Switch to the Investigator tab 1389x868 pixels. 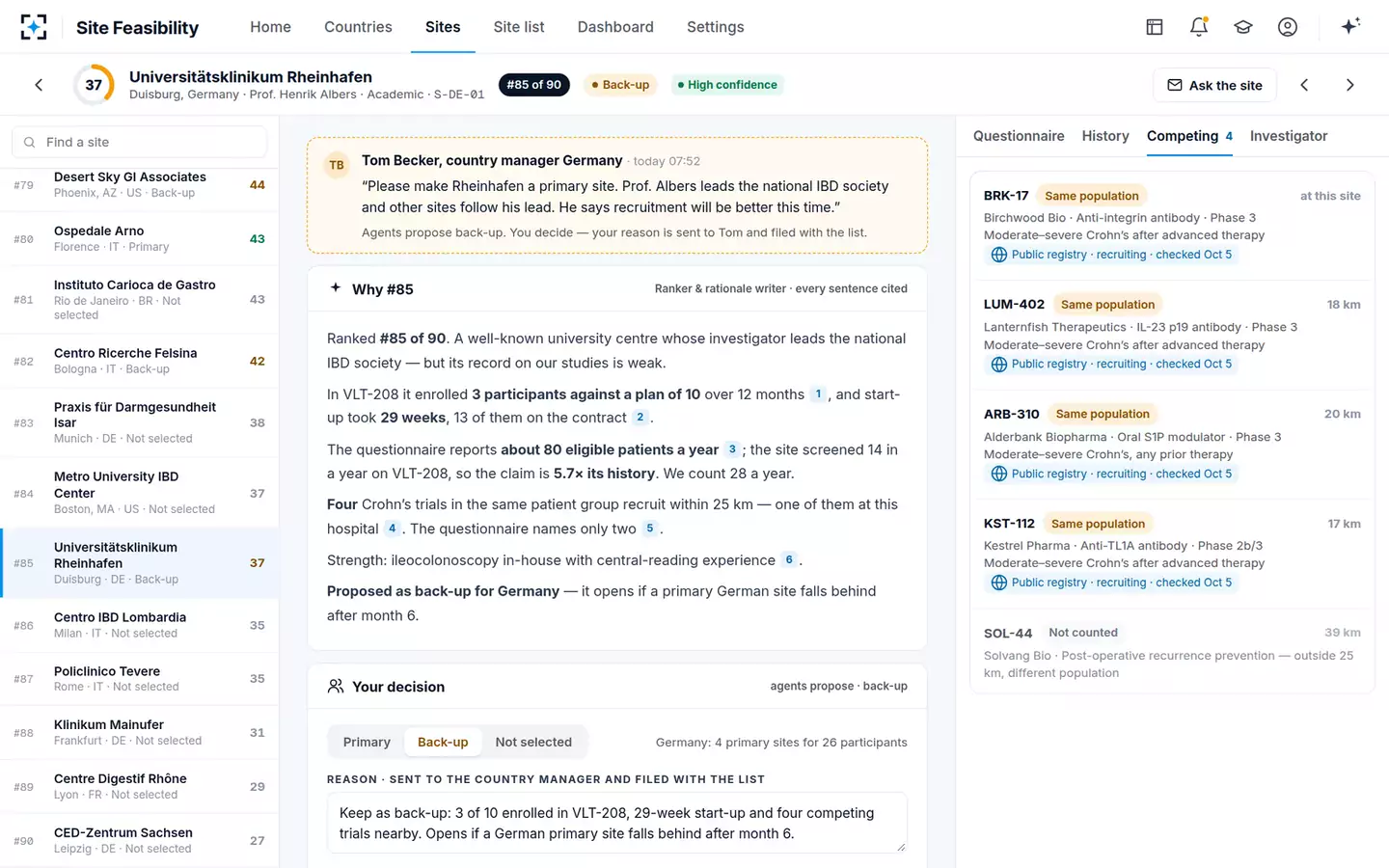tap(1289, 136)
